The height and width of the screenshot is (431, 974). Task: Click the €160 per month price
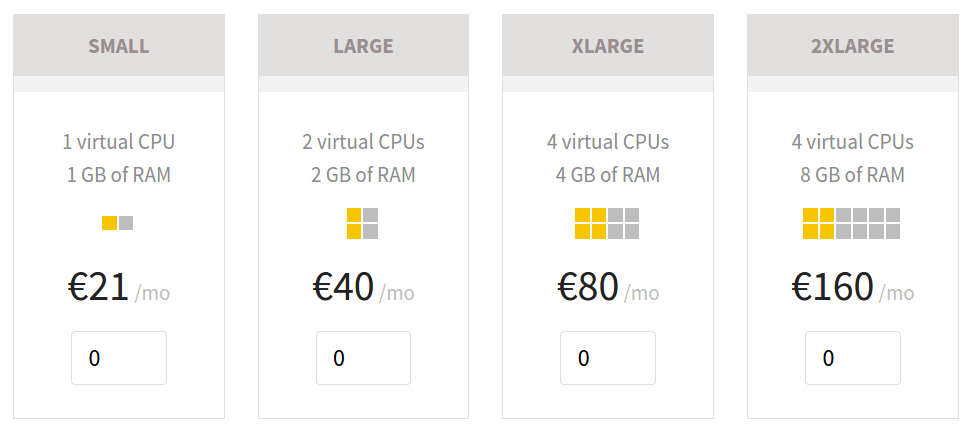click(x=852, y=288)
